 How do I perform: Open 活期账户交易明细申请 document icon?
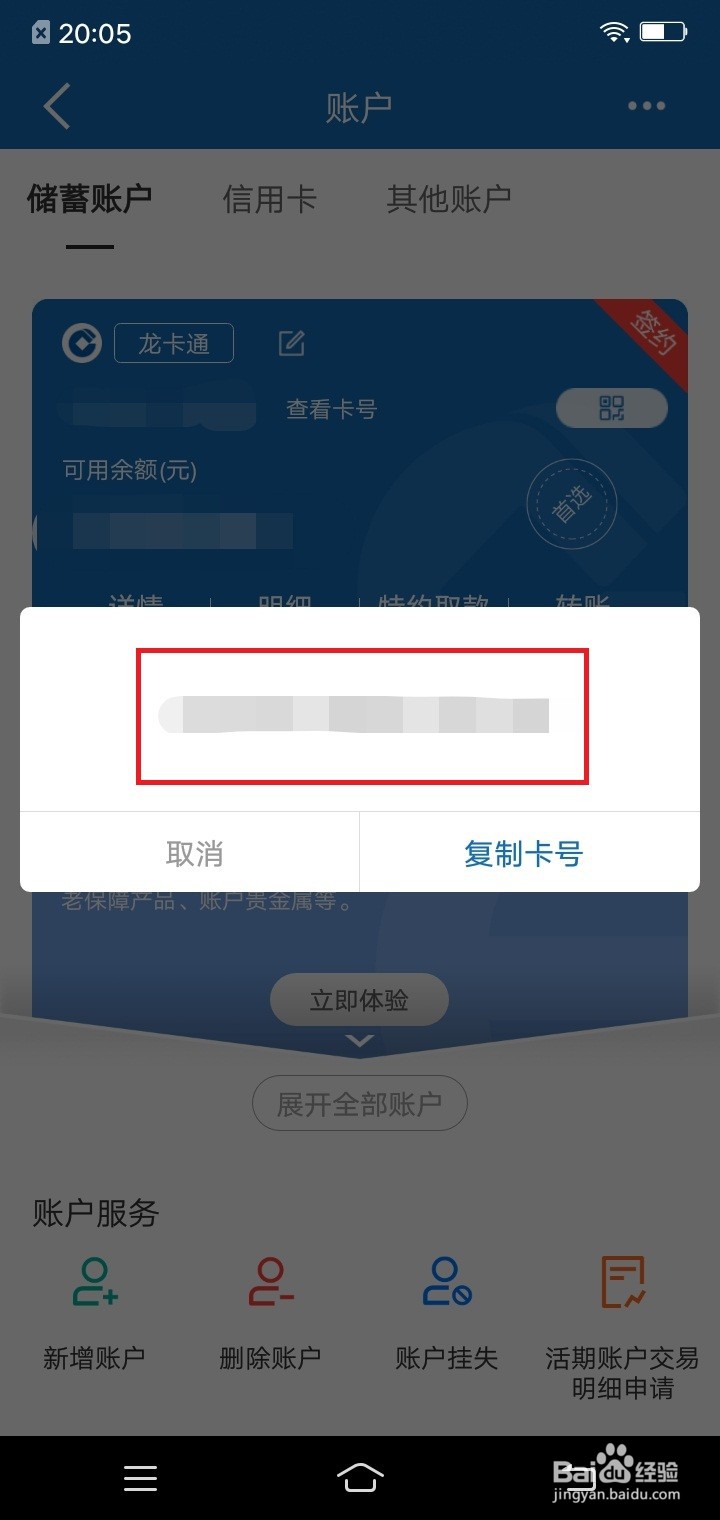pos(623,1282)
